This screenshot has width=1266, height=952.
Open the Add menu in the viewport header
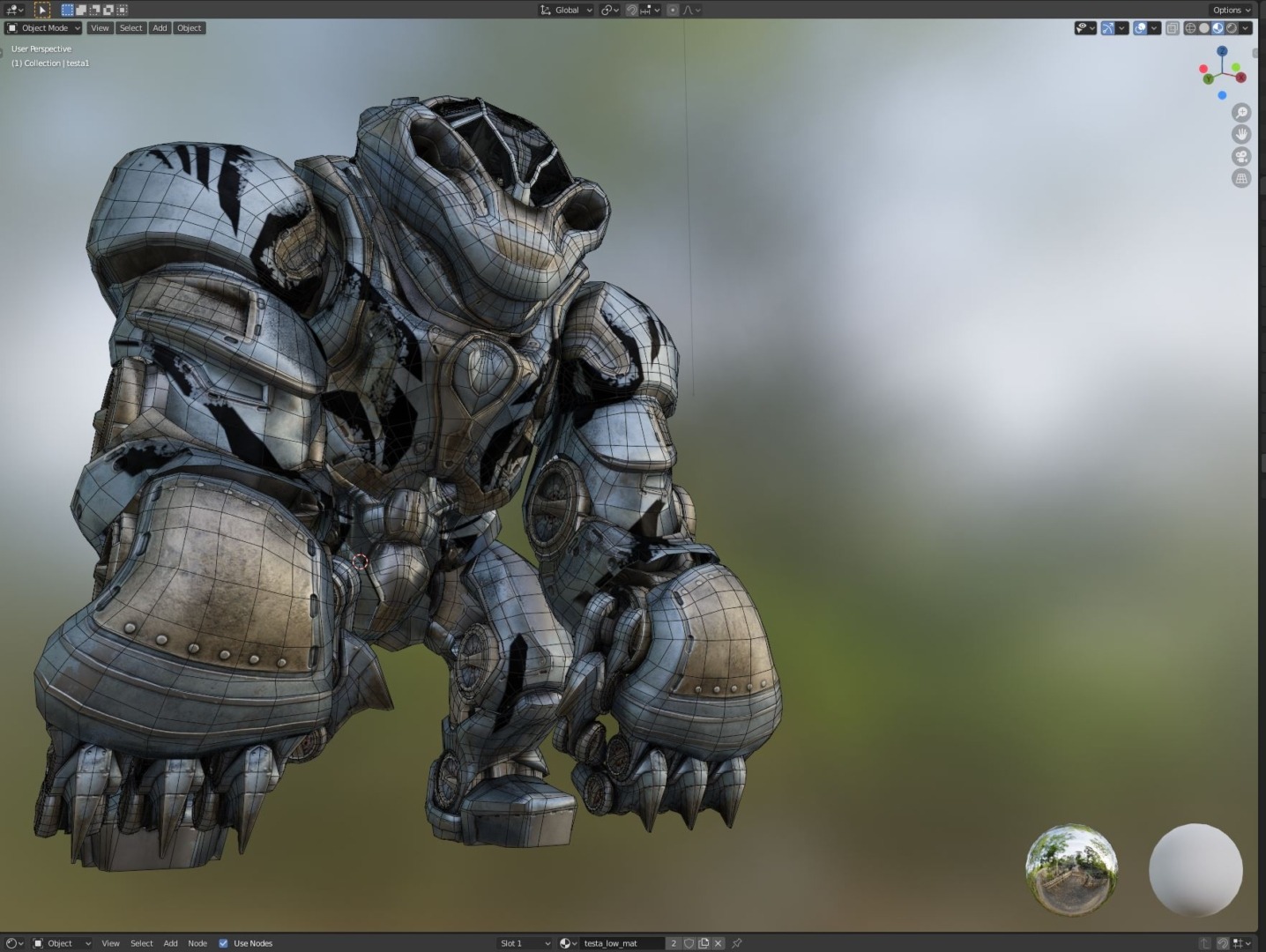point(160,28)
